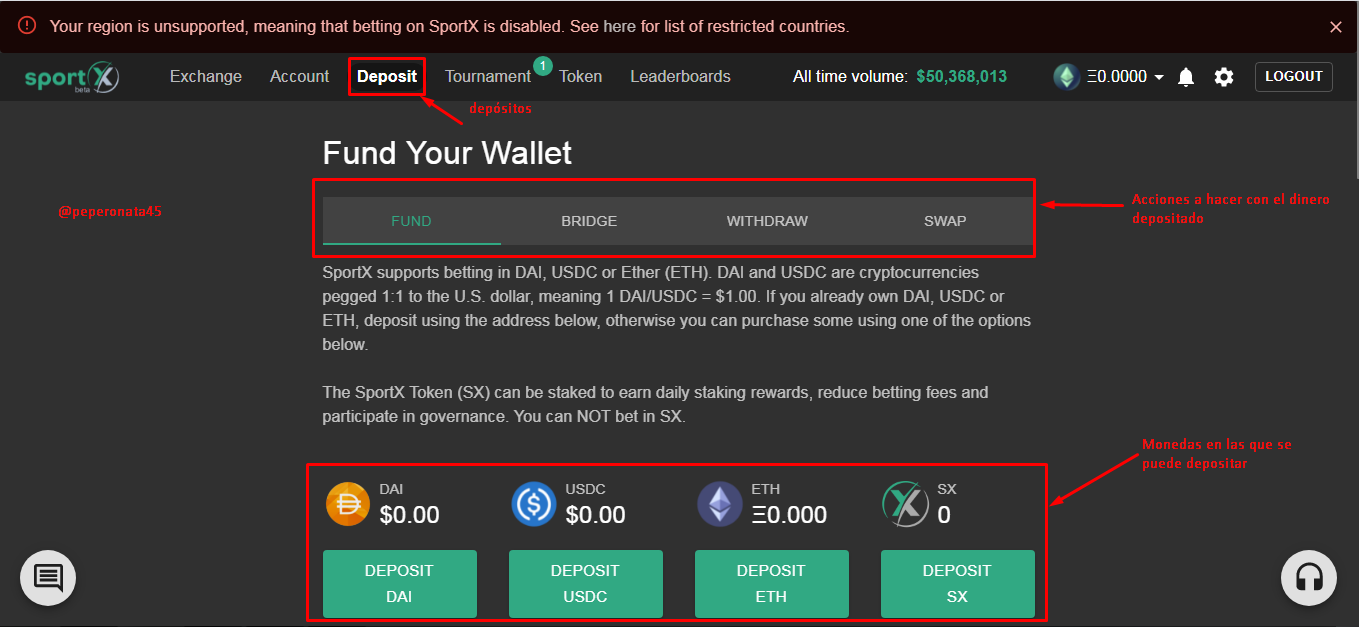The height and width of the screenshot is (627, 1359).
Task: Open the notifications bell
Action: pos(1186,77)
